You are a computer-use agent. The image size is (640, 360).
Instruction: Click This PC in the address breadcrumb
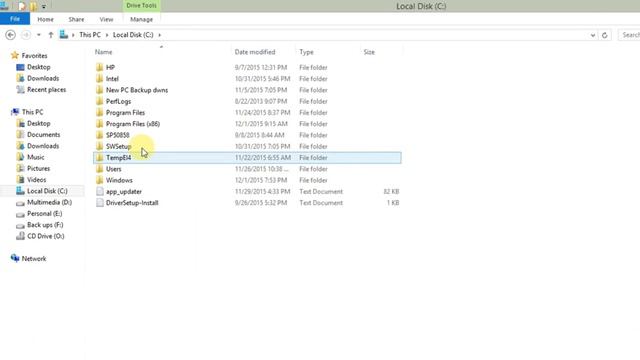point(90,35)
